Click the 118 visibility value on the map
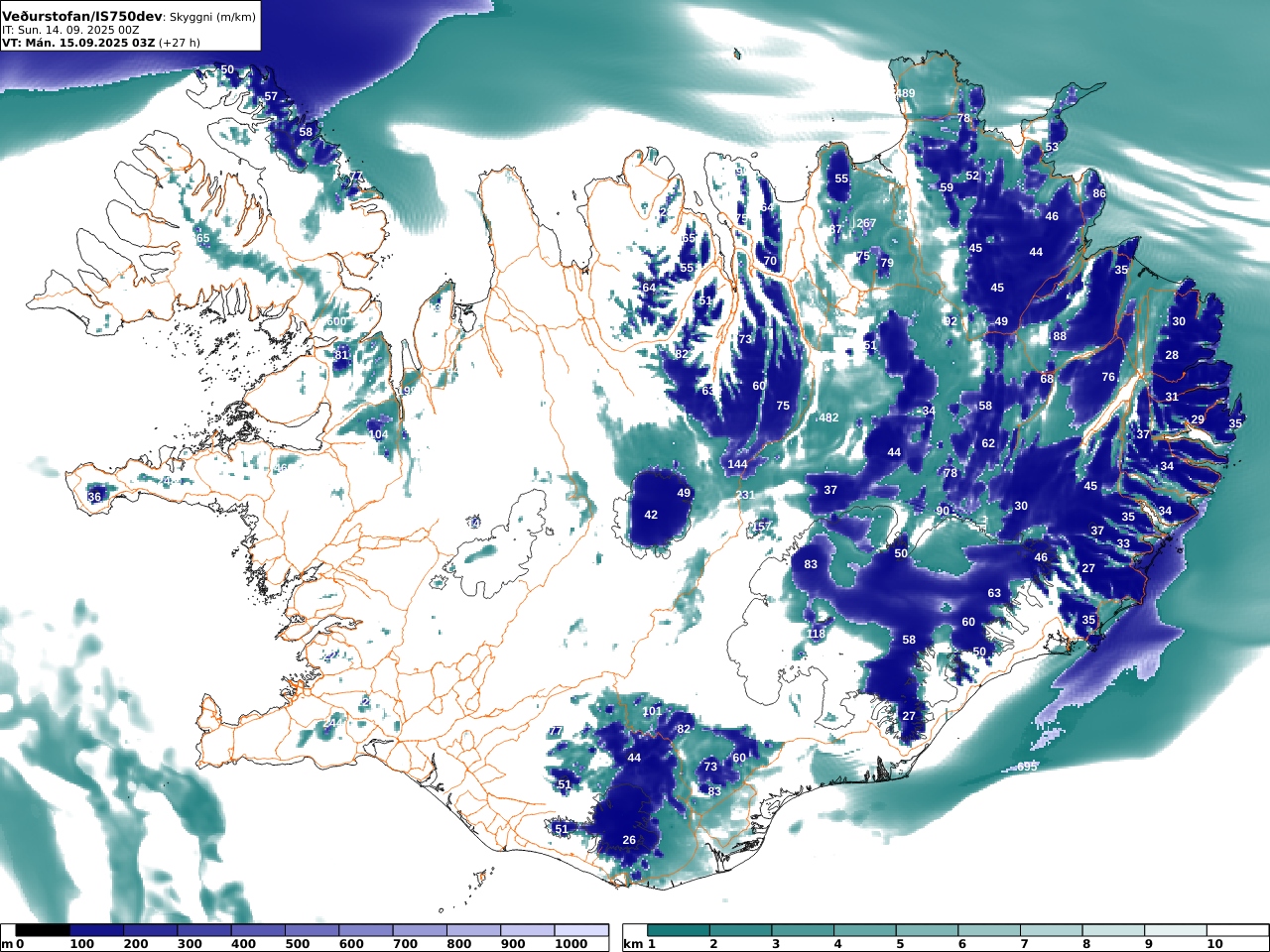Screen dimensions: 1270x952 (x=816, y=634)
